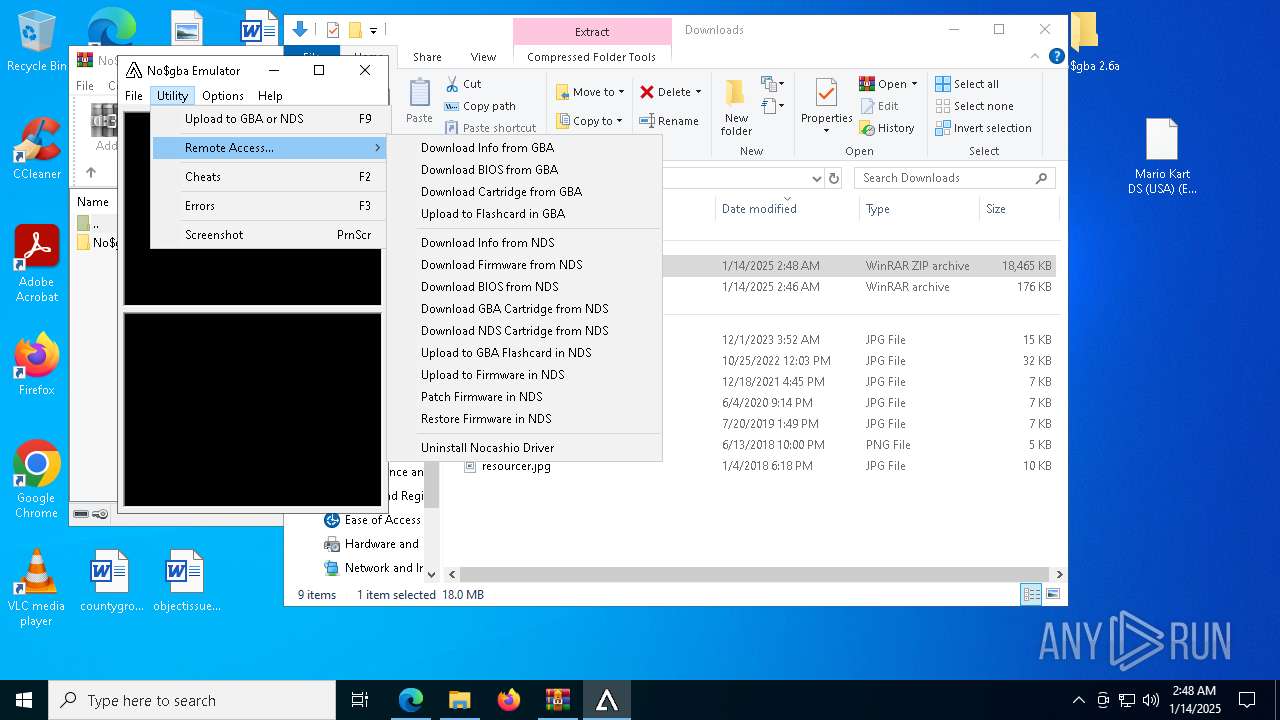Click the History button in ribbon
Image resolution: width=1280 pixels, height=720 pixels.
click(887, 128)
